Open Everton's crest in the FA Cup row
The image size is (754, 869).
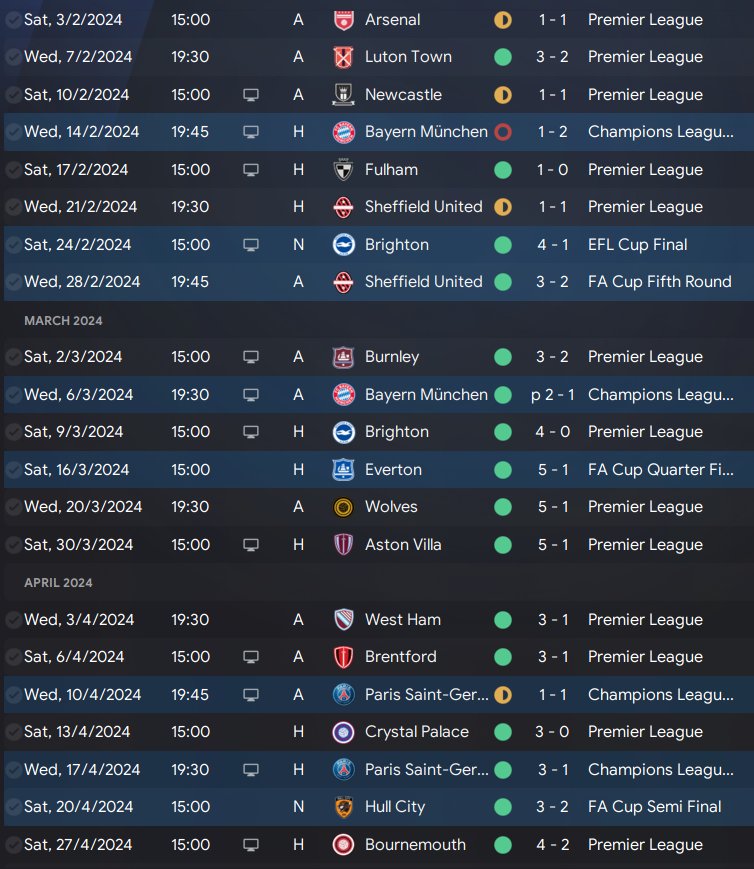point(343,470)
